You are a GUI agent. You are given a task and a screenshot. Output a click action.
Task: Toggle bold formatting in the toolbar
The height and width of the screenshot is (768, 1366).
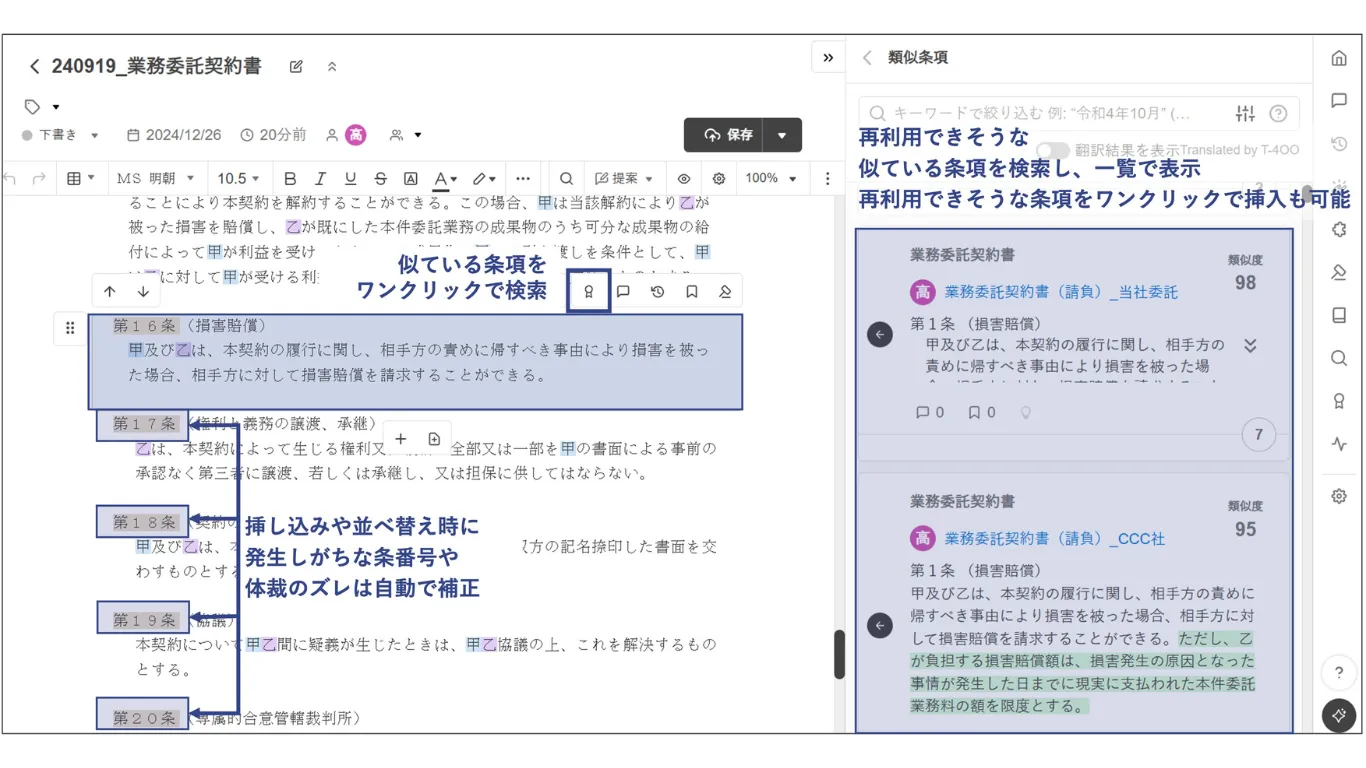click(x=290, y=178)
